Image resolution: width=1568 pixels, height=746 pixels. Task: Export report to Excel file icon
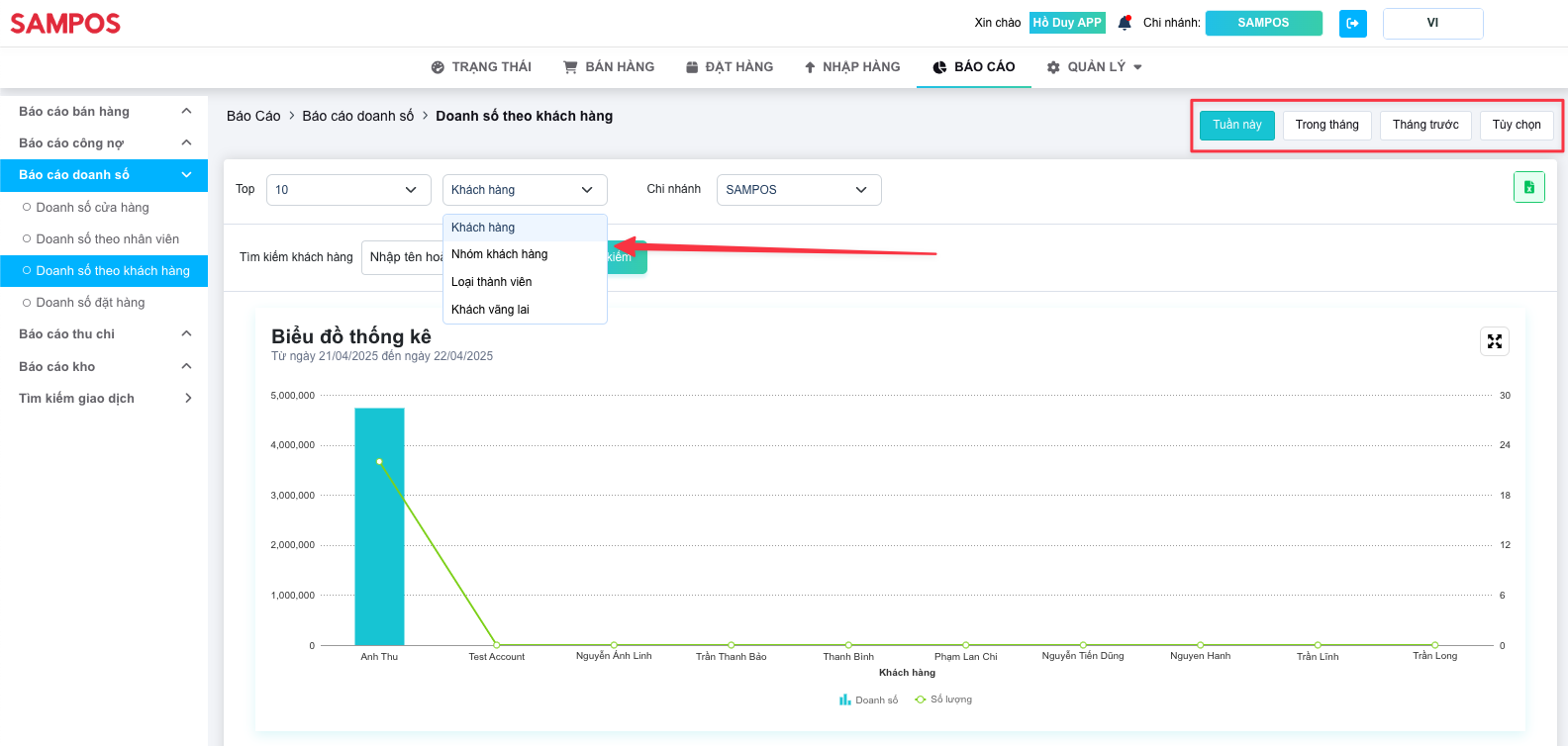tap(1528, 187)
